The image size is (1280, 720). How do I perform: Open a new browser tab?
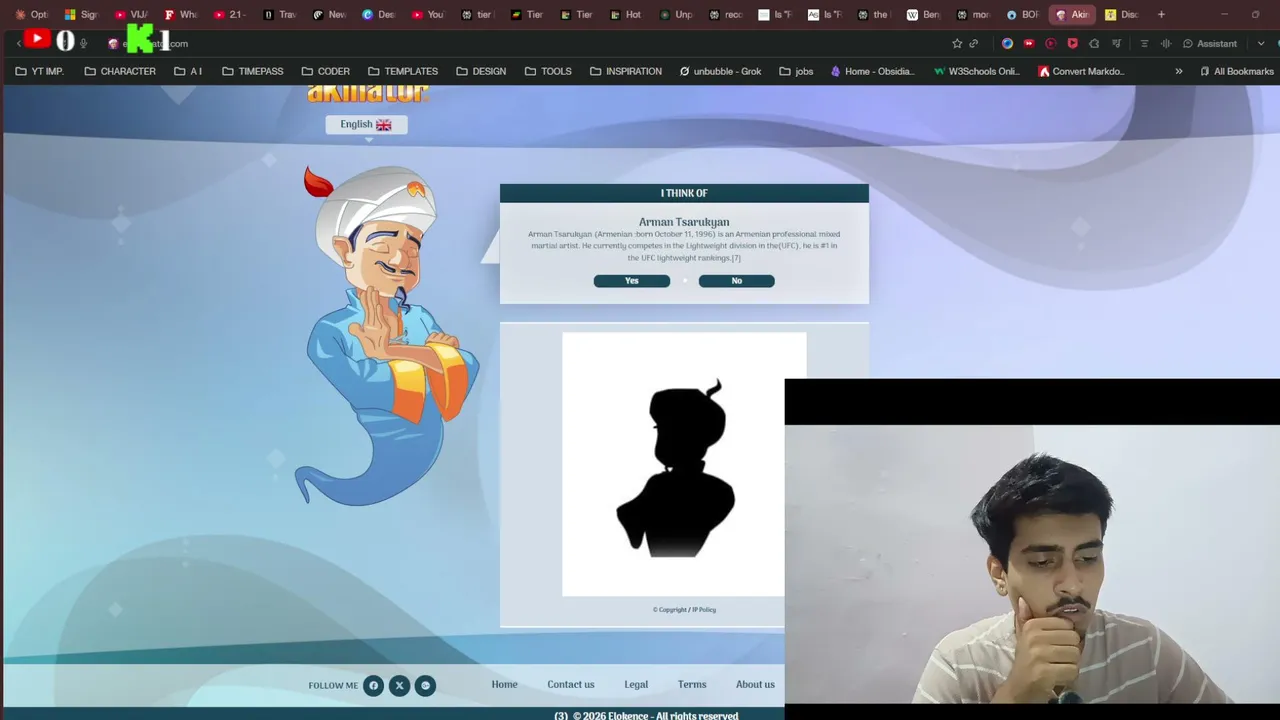point(1161,15)
